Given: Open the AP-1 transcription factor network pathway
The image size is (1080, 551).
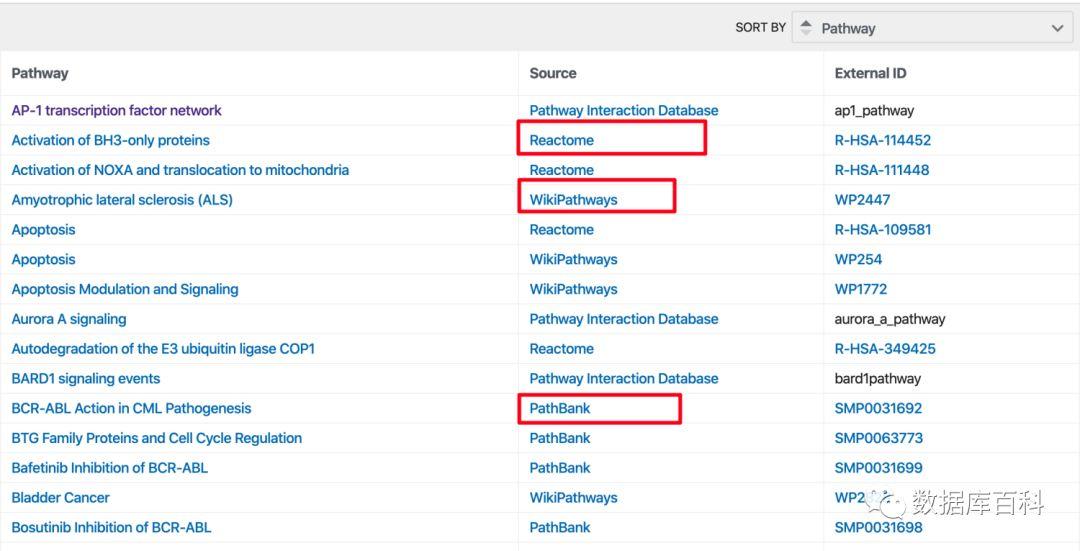Looking at the screenshot, I should (x=116, y=111).
